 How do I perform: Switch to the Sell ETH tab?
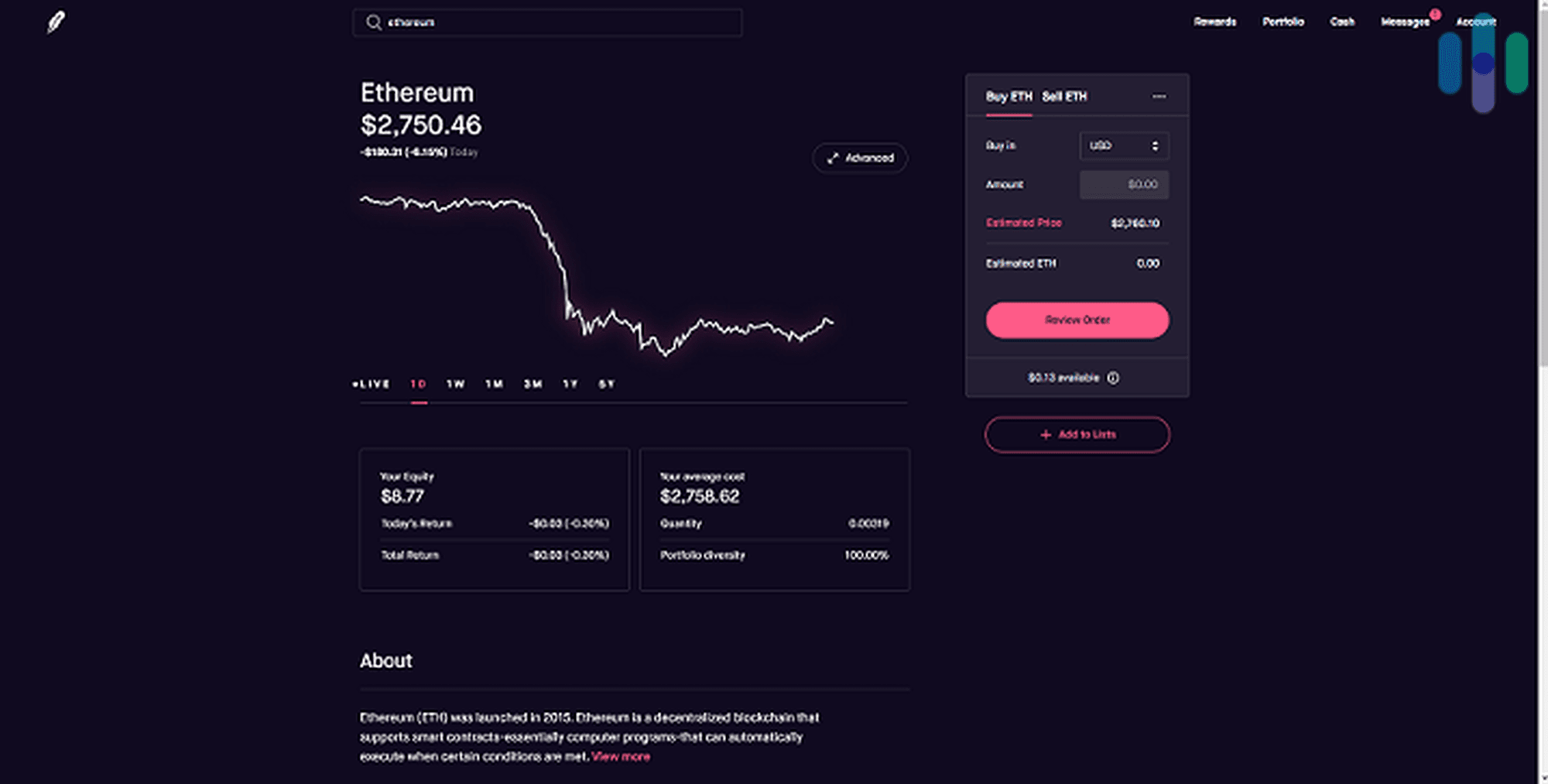tap(1065, 97)
